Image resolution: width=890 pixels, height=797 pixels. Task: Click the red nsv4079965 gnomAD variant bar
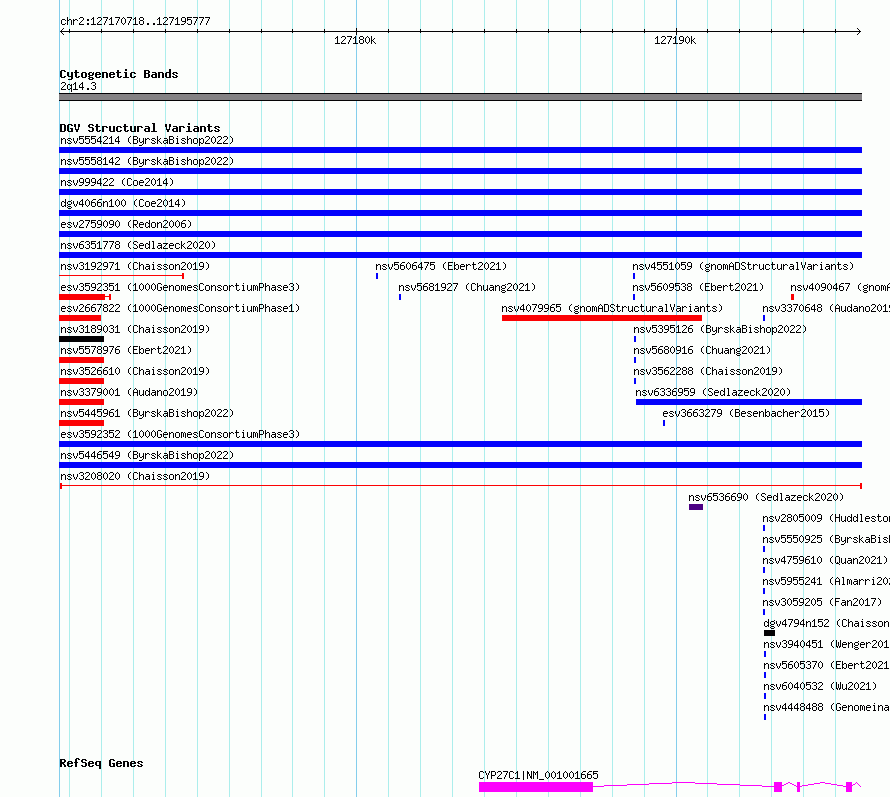click(x=602, y=318)
